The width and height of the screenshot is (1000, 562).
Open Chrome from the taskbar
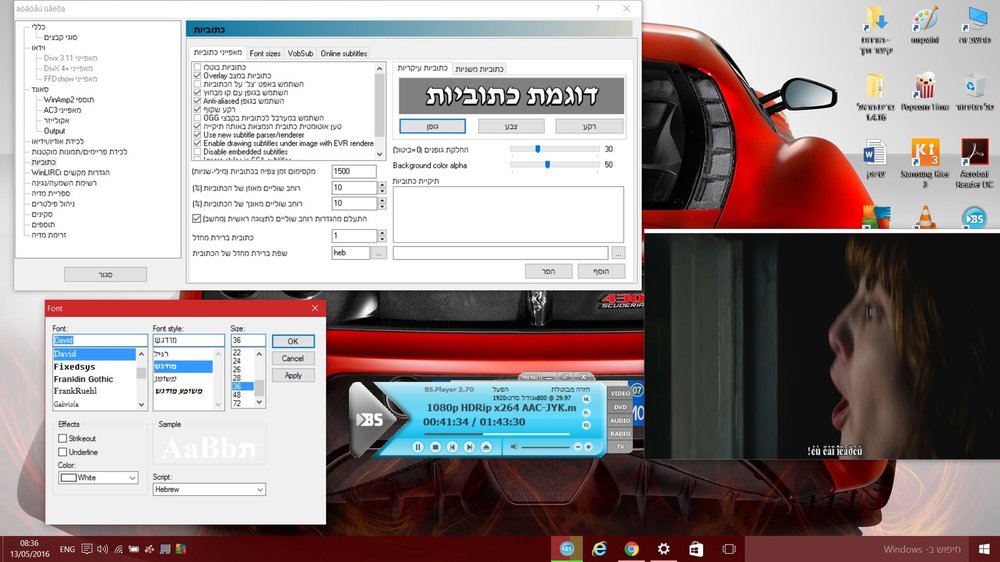coord(631,549)
